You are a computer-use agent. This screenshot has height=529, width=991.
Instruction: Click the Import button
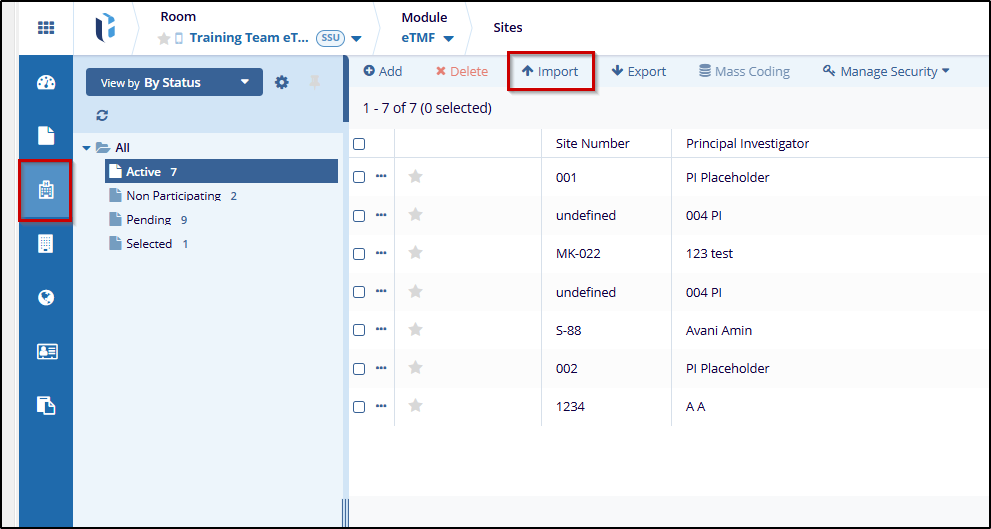coord(550,72)
